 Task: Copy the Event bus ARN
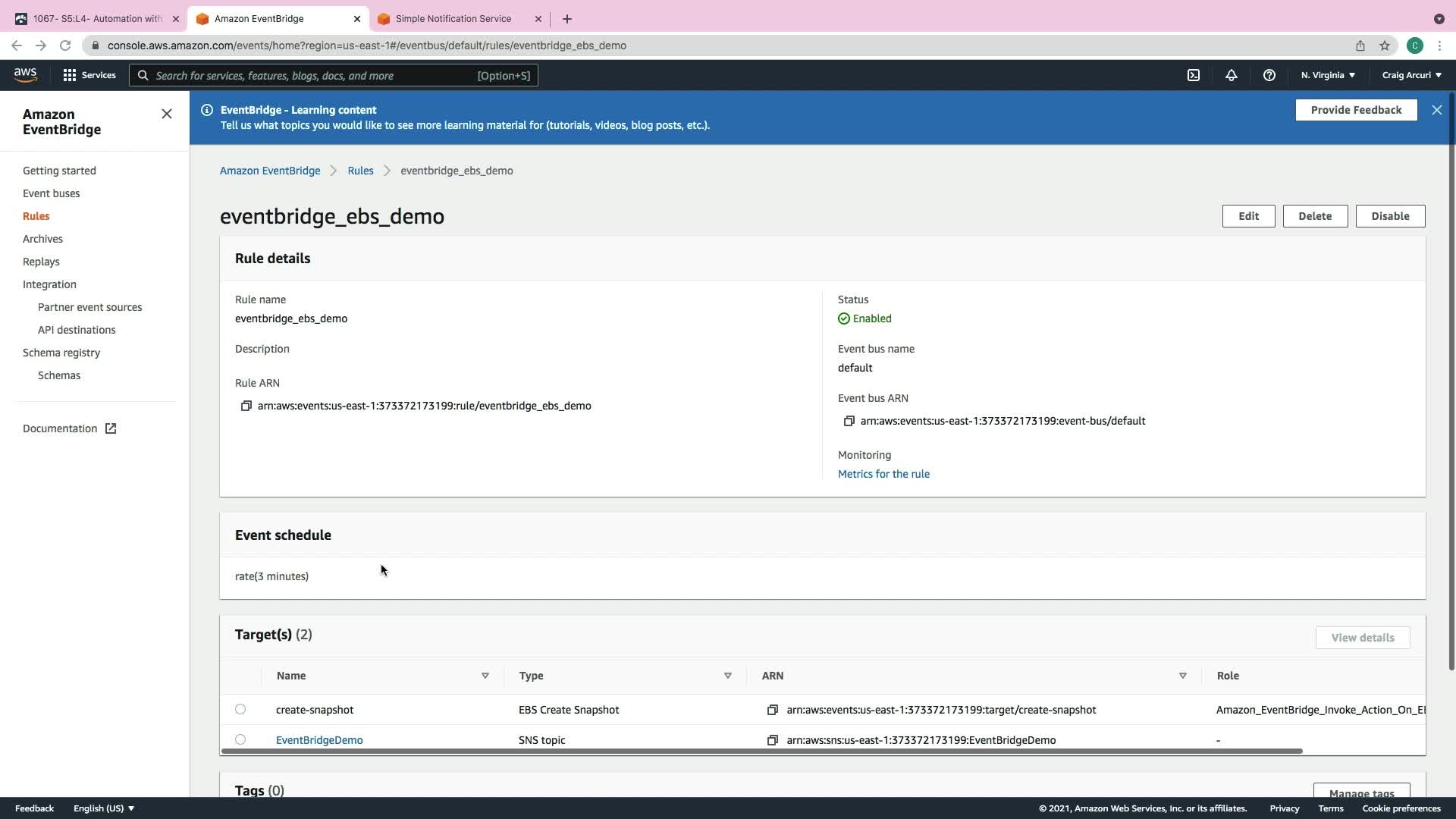[849, 421]
